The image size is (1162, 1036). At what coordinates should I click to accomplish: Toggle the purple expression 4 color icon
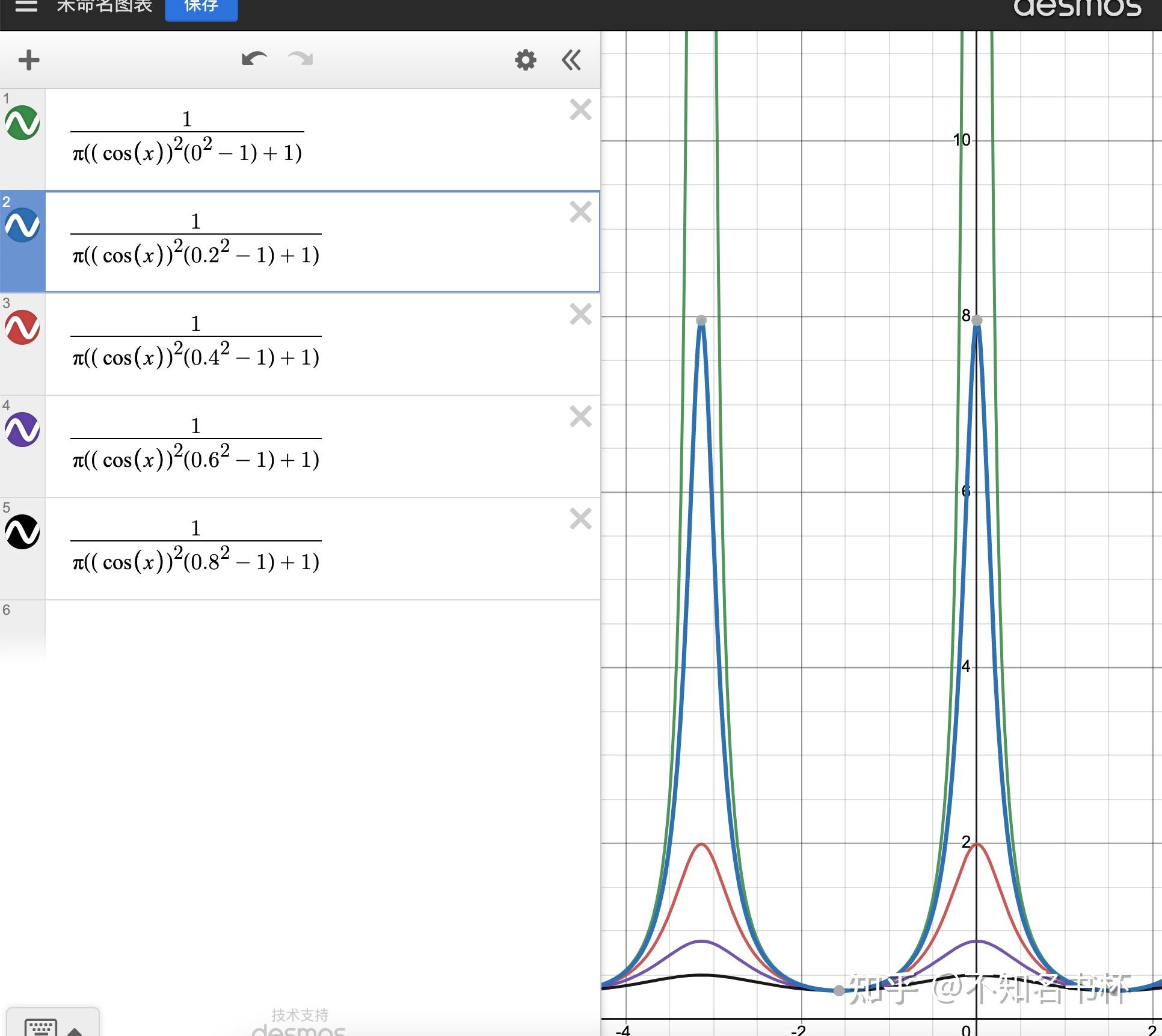[x=22, y=430]
